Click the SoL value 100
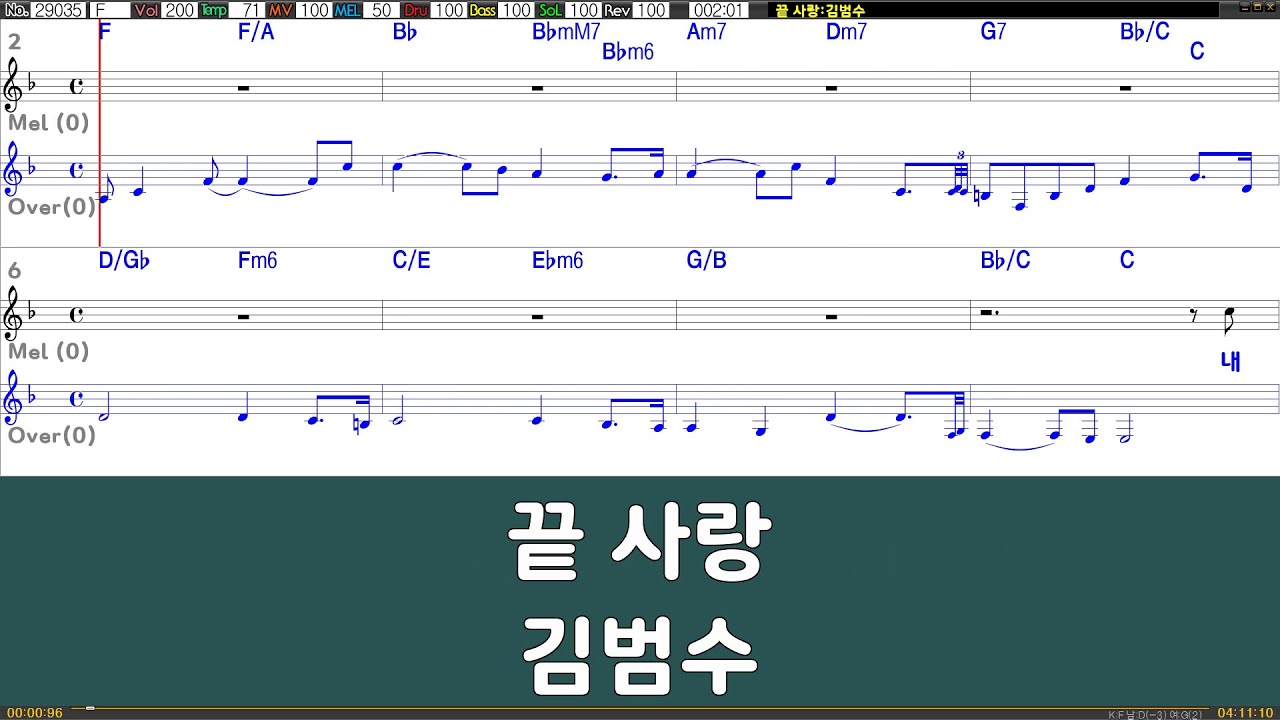This screenshot has width=1280, height=720. [583, 10]
